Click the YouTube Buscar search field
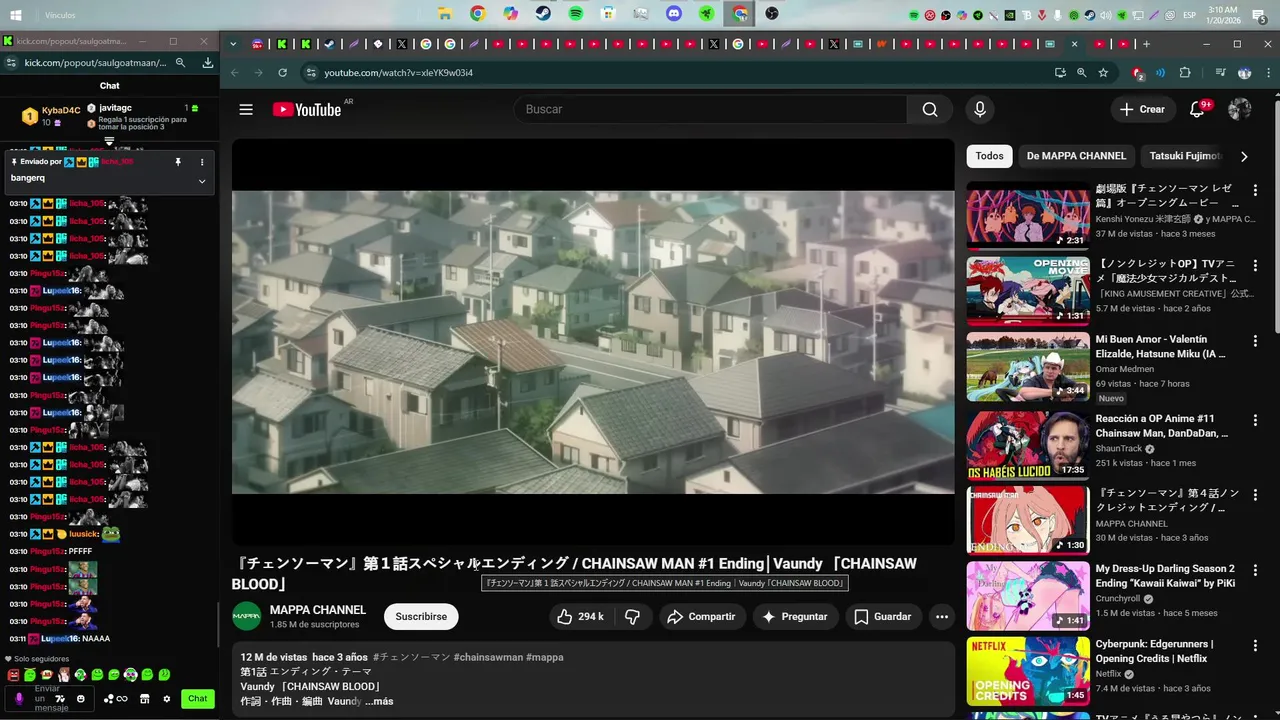The width and height of the screenshot is (1280, 720). tap(710, 109)
